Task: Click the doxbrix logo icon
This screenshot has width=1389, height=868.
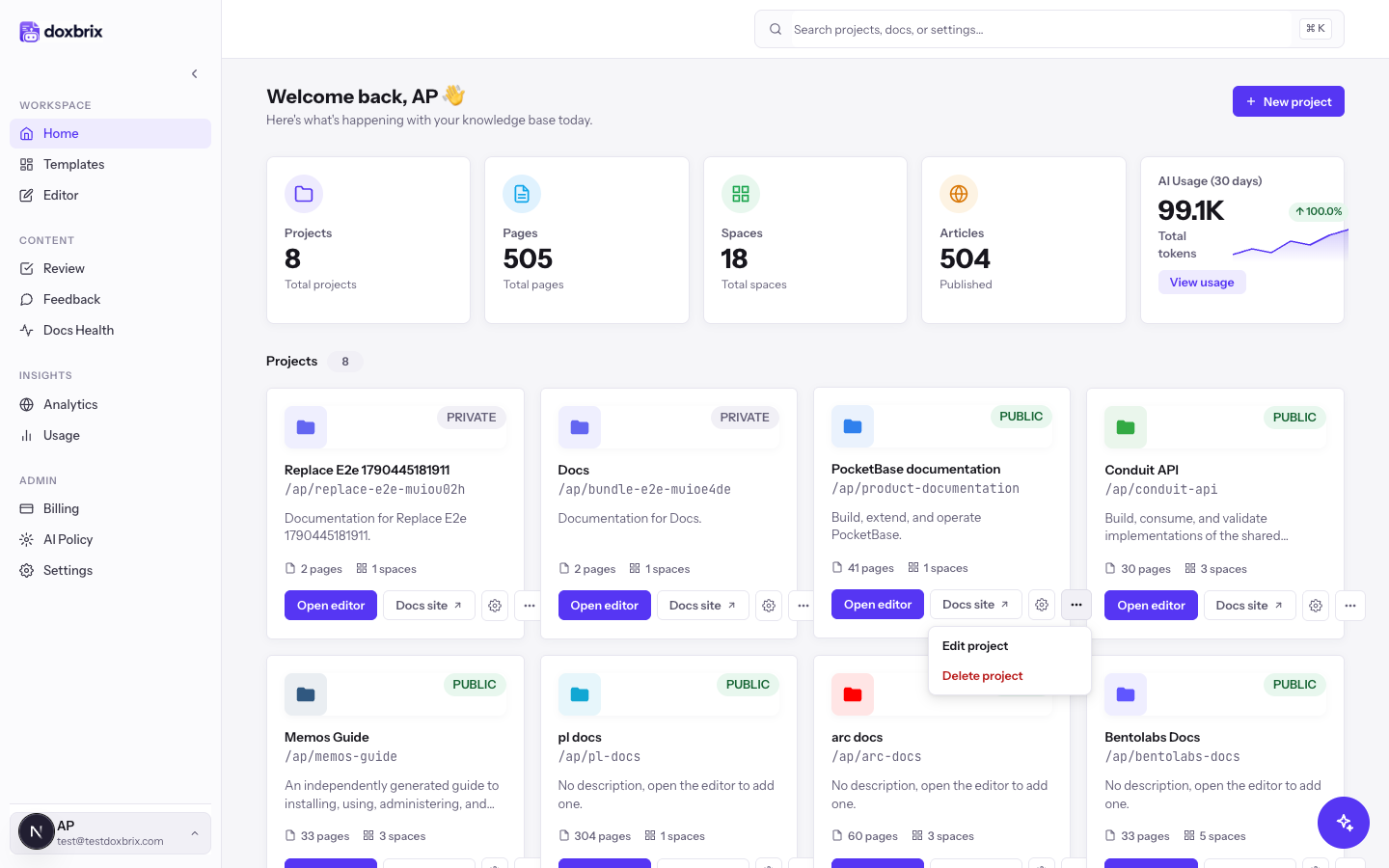Action: (x=30, y=32)
